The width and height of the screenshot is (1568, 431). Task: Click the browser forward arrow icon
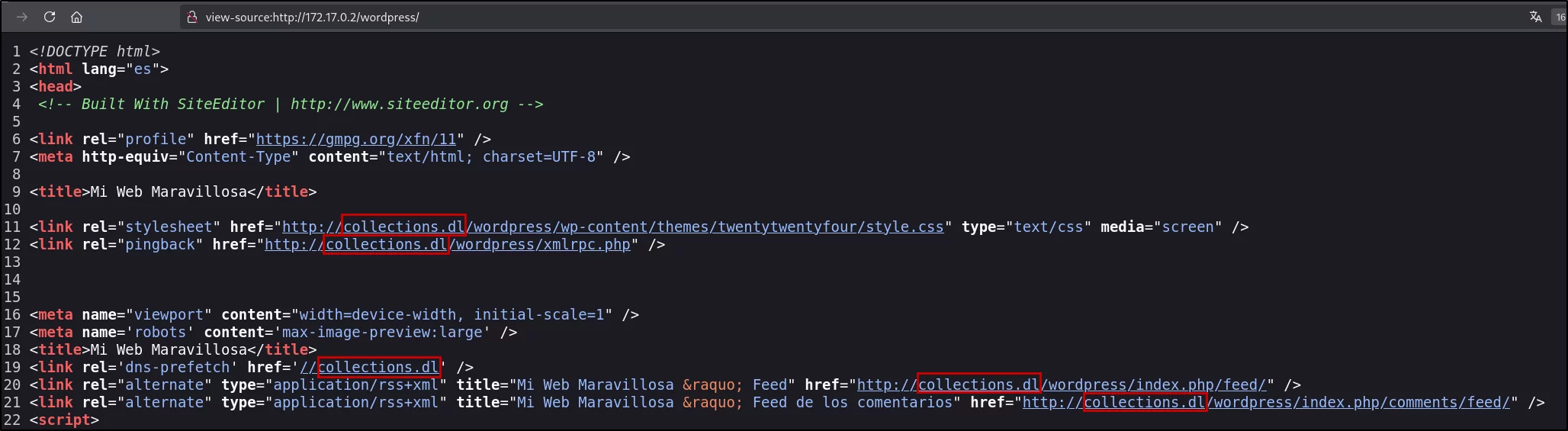tap(22, 17)
